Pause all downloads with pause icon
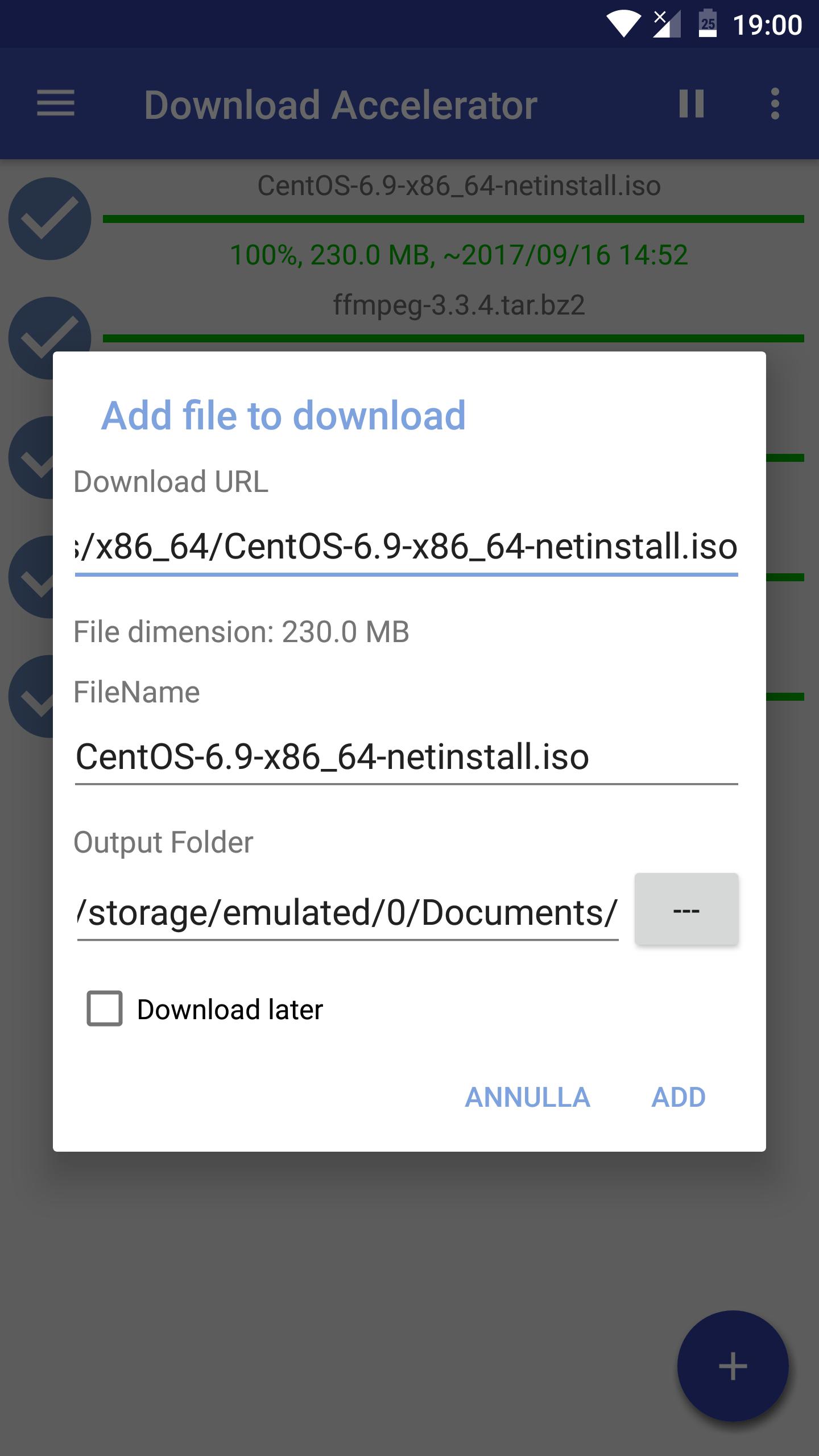The width and height of the screenshot is (819, 1456). tap(692, 104)
